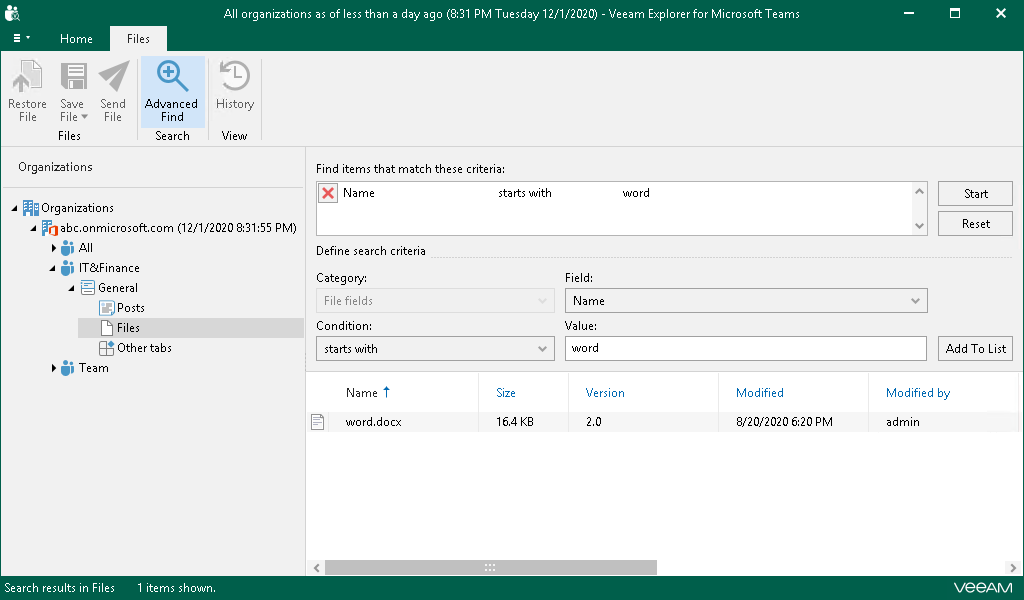Open the application menu button
Screen dimensions: 1024x600
click(x=21, y=38)
